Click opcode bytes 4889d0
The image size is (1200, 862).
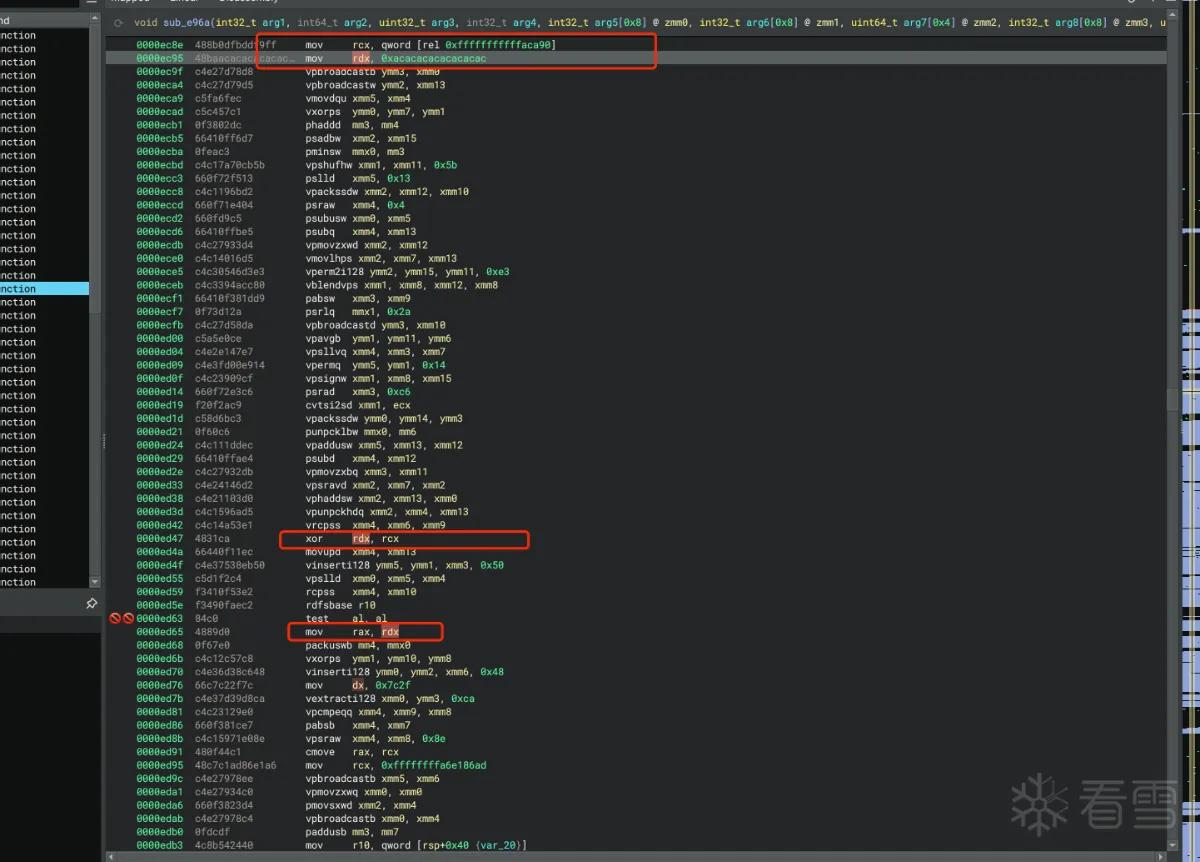[212, 632]
